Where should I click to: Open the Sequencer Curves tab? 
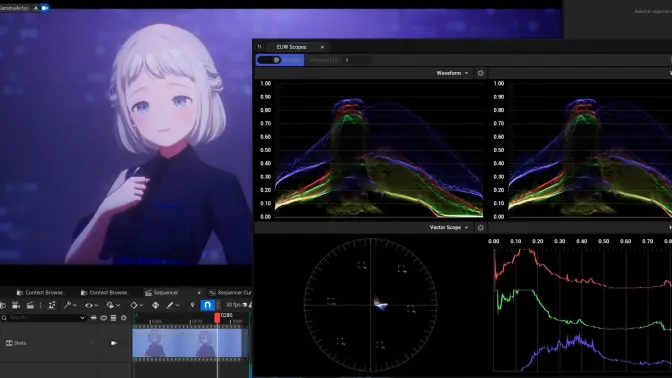coord(230,293)
